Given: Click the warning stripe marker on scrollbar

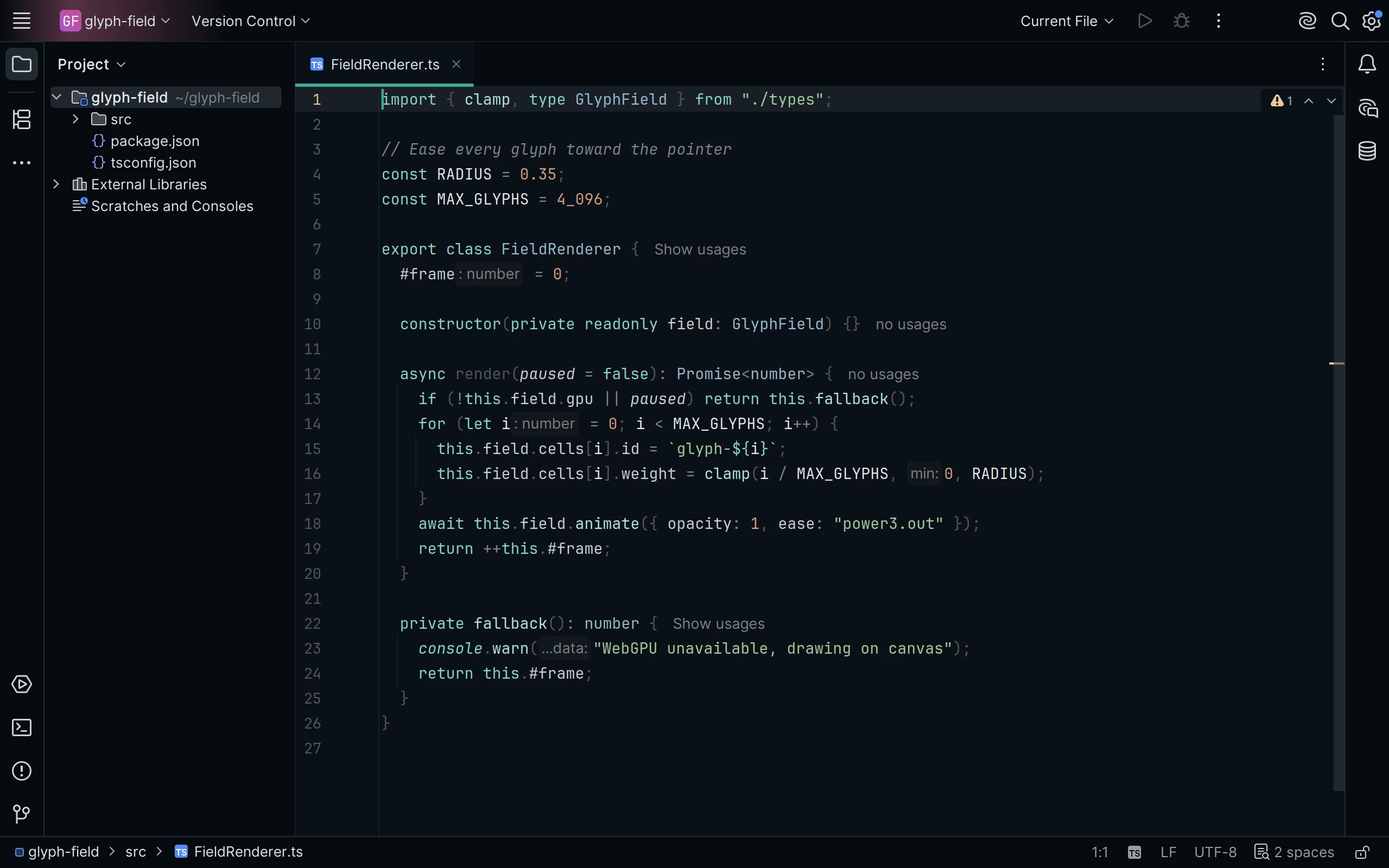Looking at the screenshot, I should (1337, 363).
